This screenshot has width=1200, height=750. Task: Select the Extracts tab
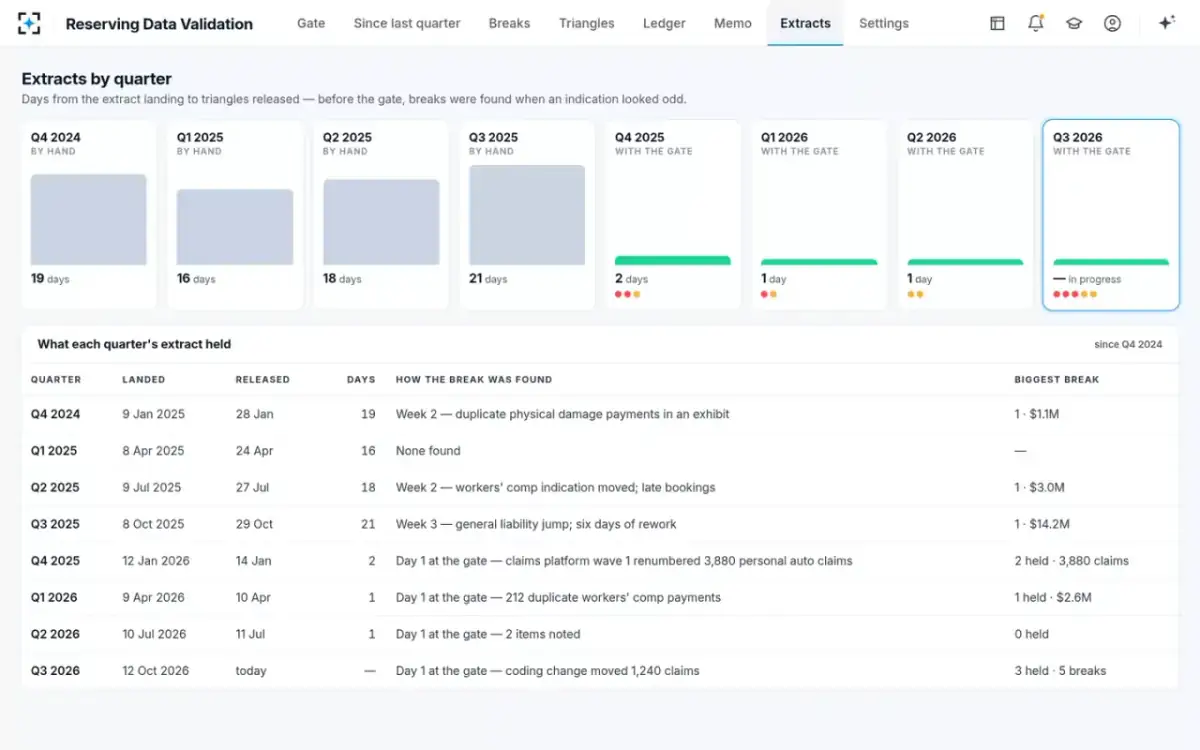tap(805, 23)
